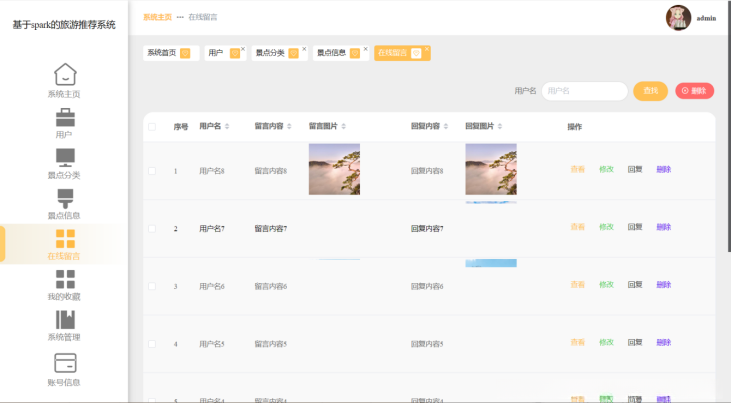The width and height of the screenshot is (731, 403).
Task: Select the 景点信息 brush icon
Action: click(65, 198)
